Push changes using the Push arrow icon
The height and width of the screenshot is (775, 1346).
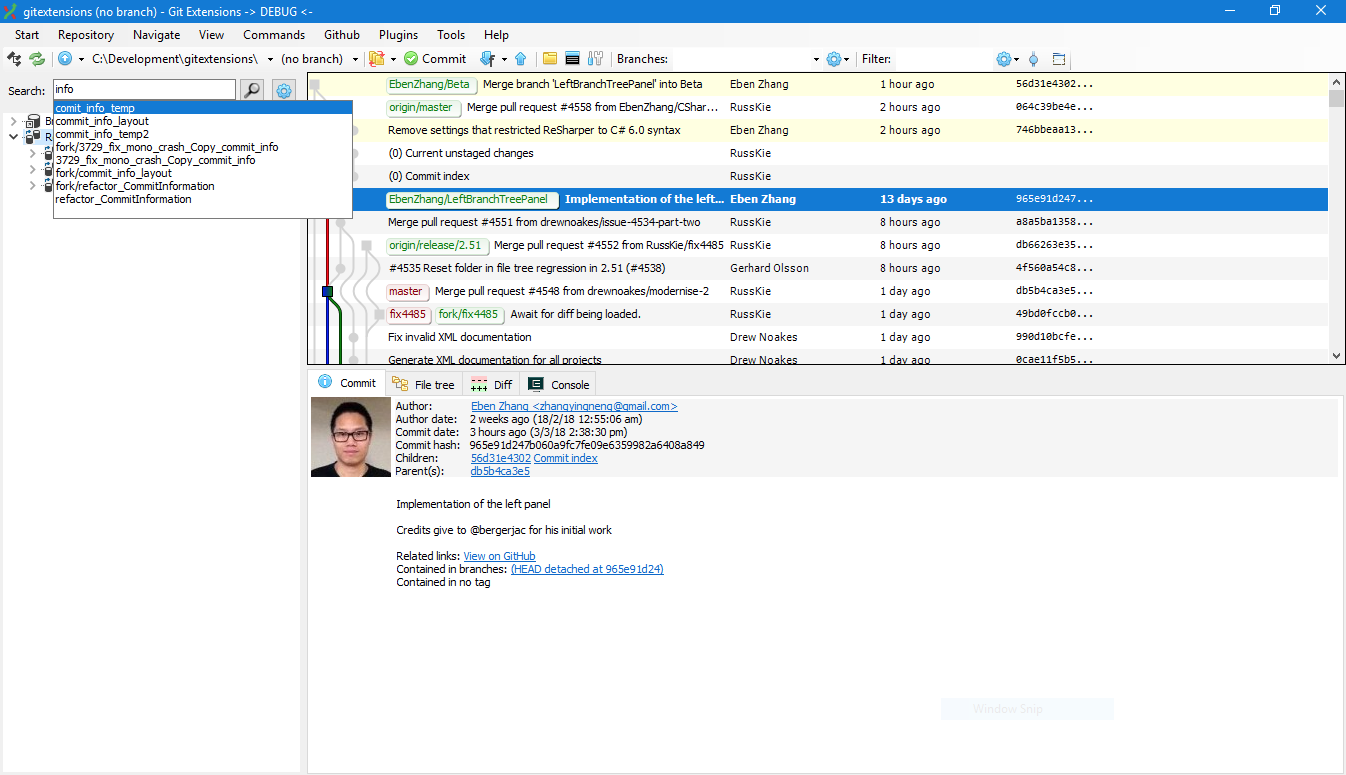(x=520, y=58)
